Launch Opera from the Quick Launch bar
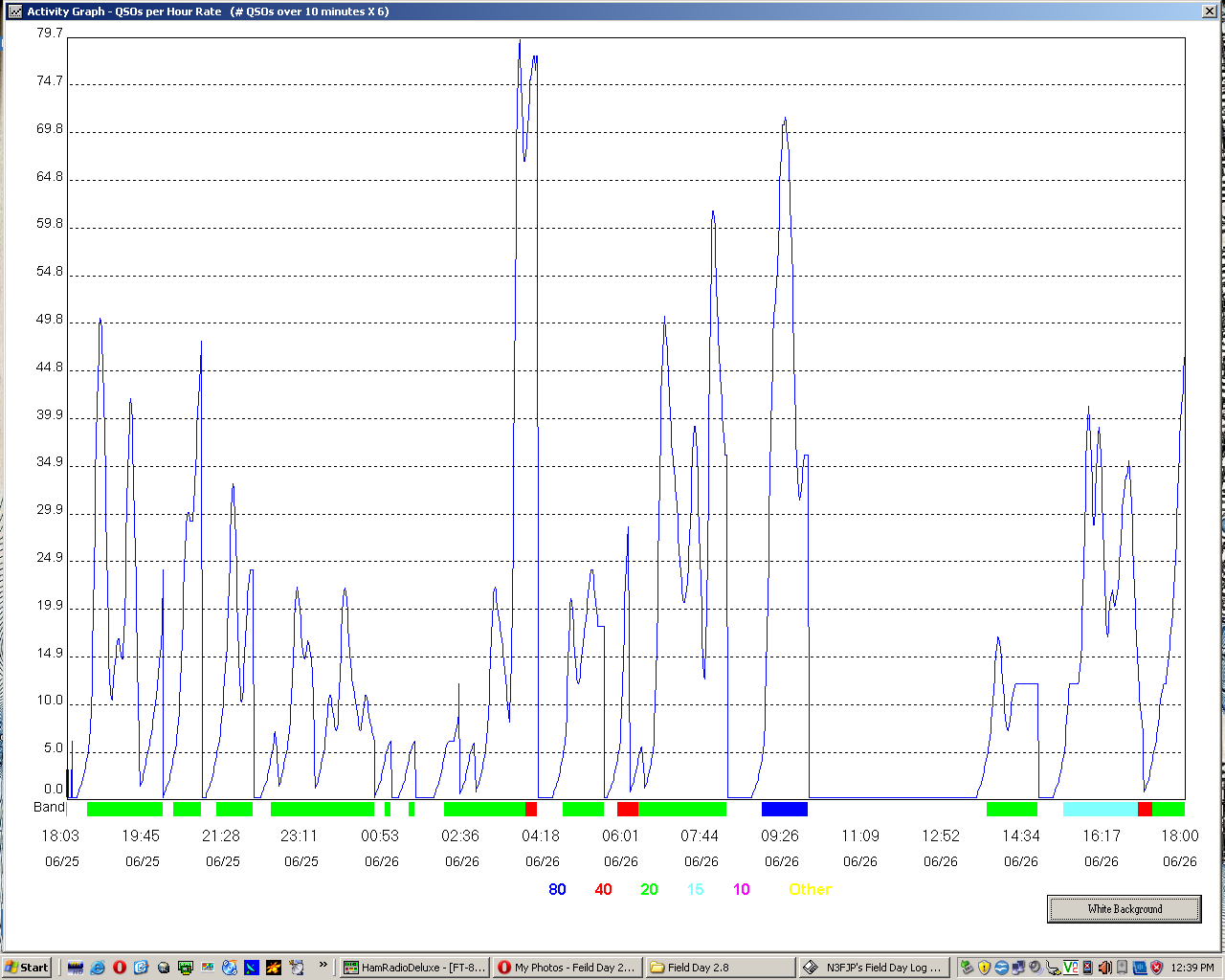 coord(120,968)
